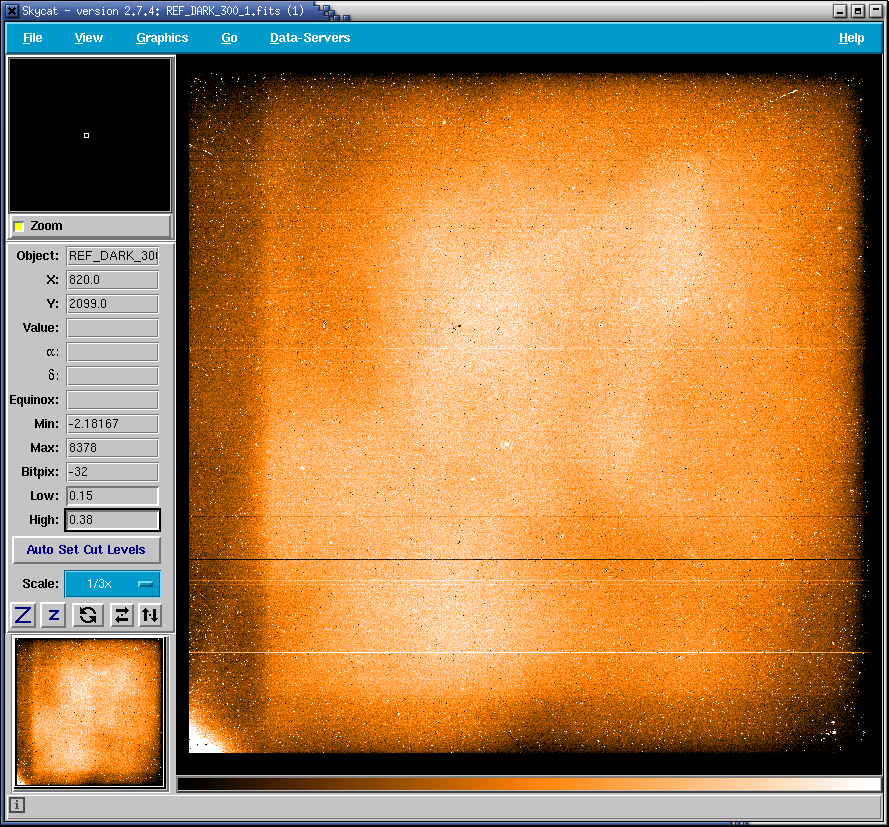Open the Go menu
The height and width of the screenshot is (827, 889).
[229, 38]
